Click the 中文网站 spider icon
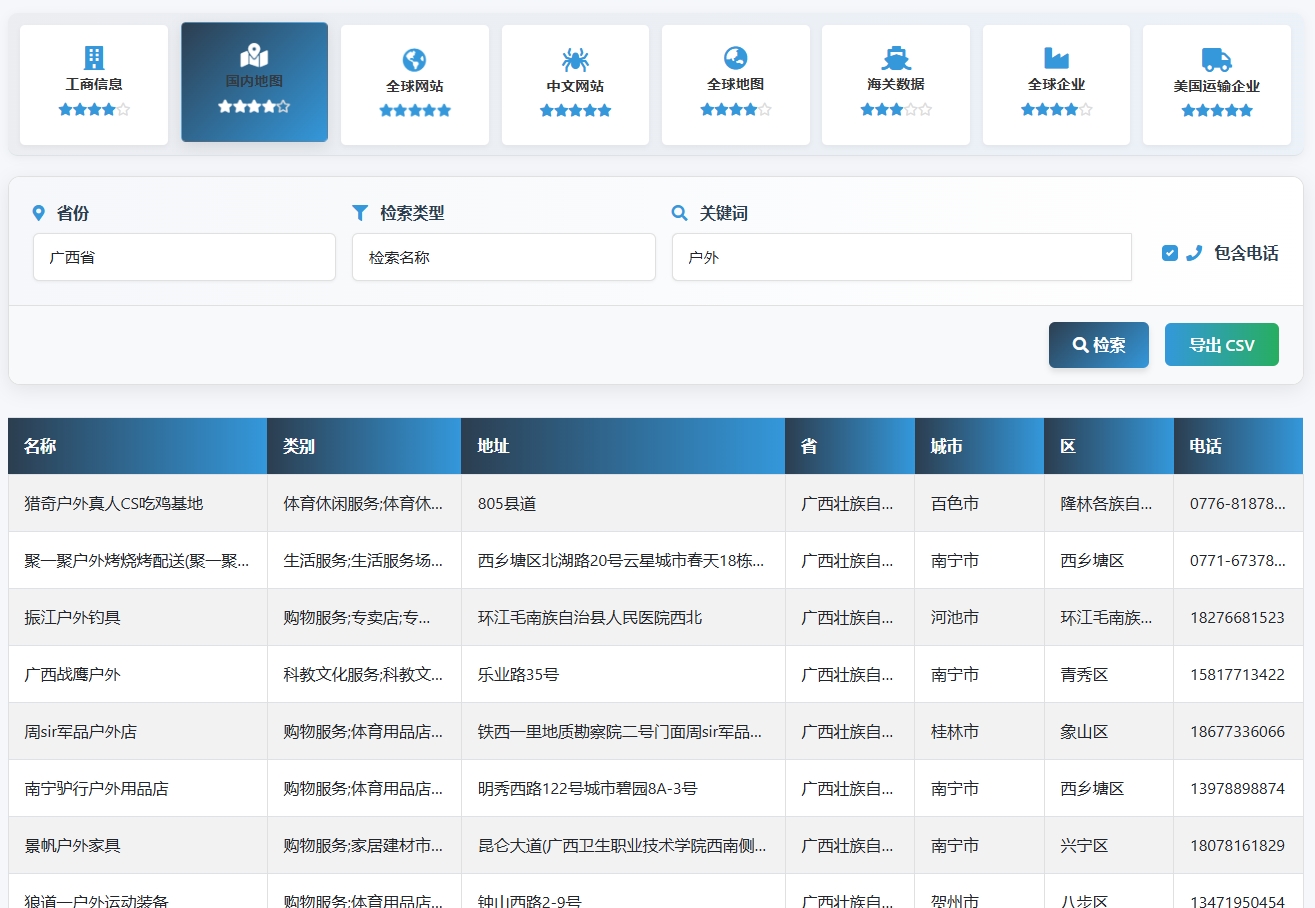The width and height of the screenshot is (1315, 908). [575, 59]
